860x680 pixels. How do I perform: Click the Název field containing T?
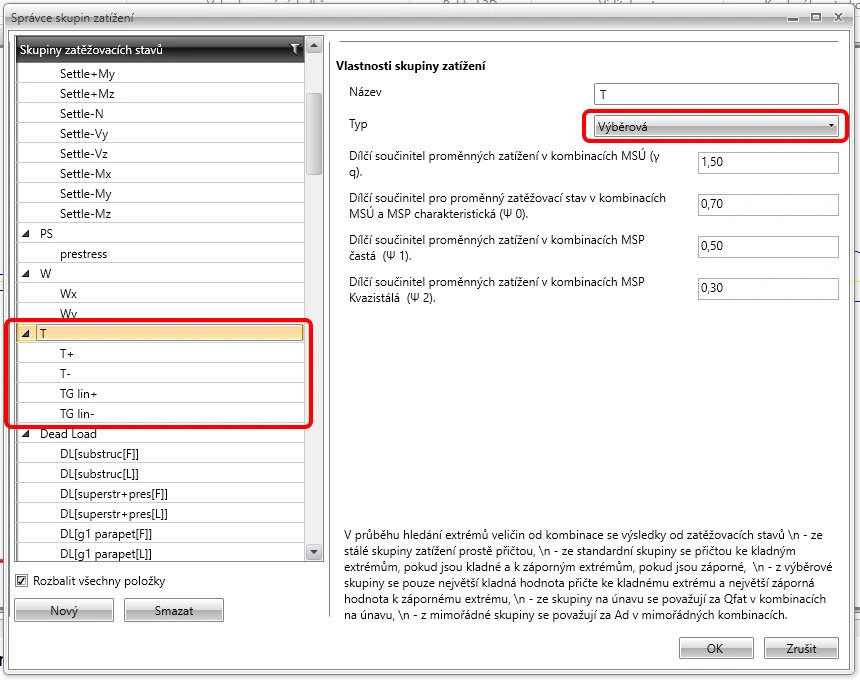tap(716, 94)
